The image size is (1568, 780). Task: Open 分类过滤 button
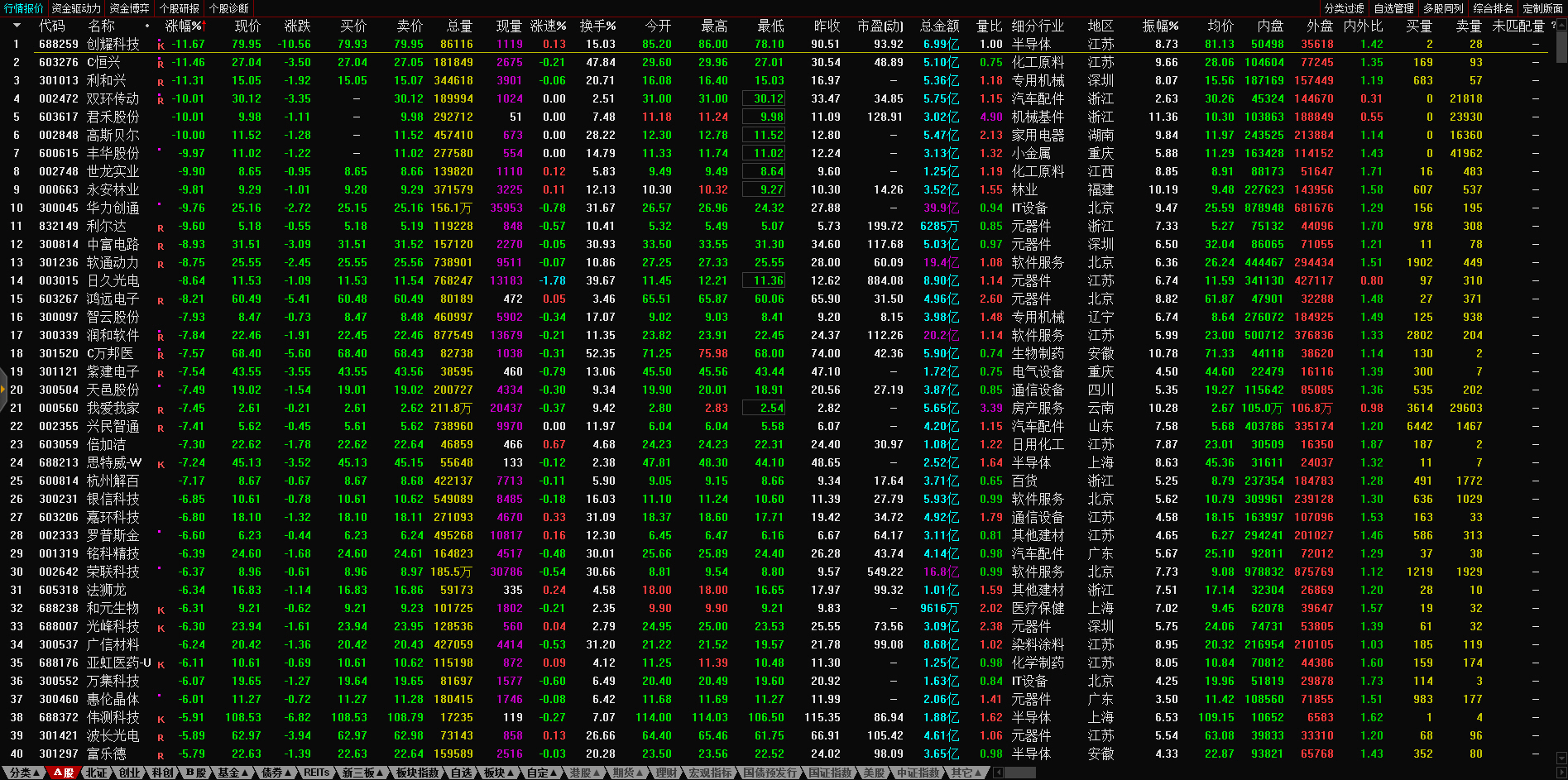pyautogui.click(x=1345, y=8)
